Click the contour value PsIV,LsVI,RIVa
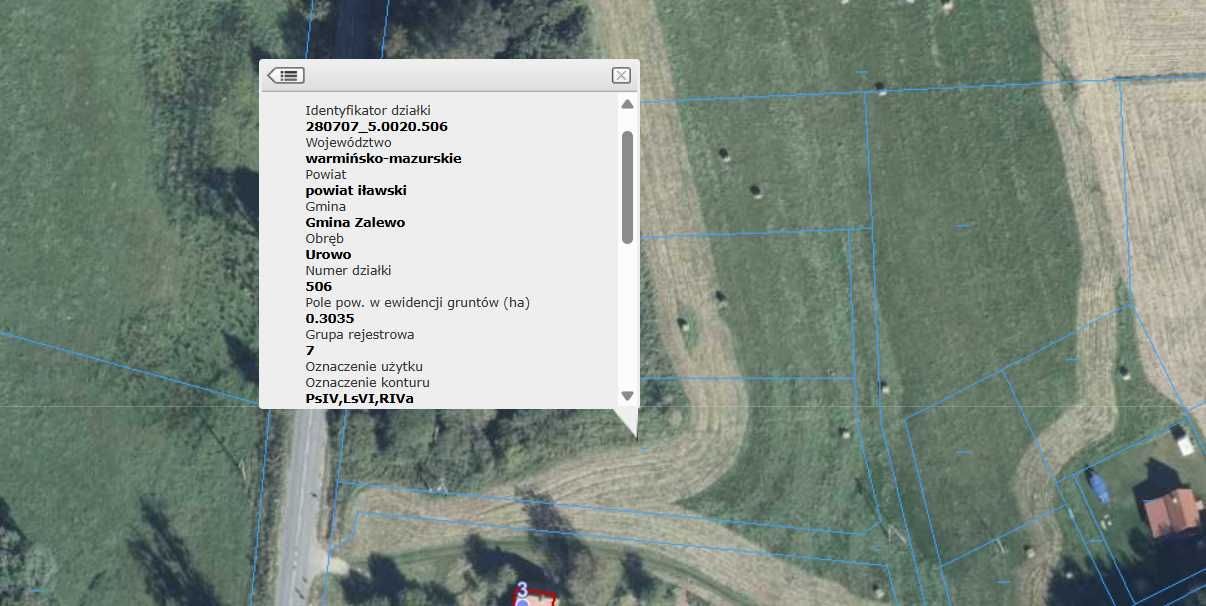 [x=359, y=399]
